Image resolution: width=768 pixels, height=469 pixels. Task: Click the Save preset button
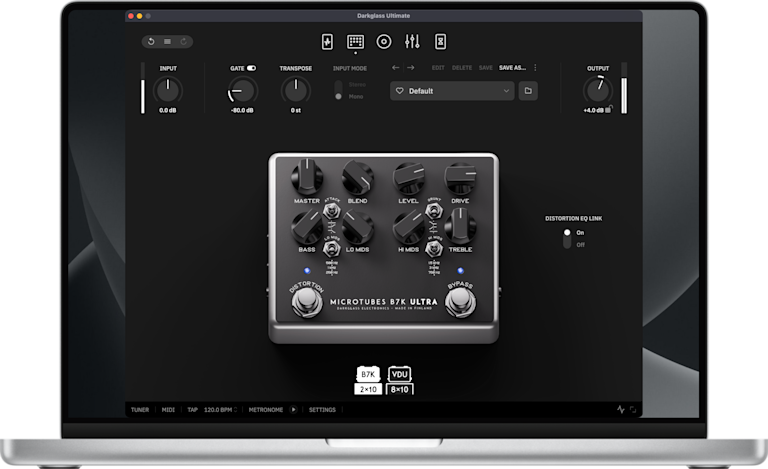pyautogui.click(x=485, y=68)
